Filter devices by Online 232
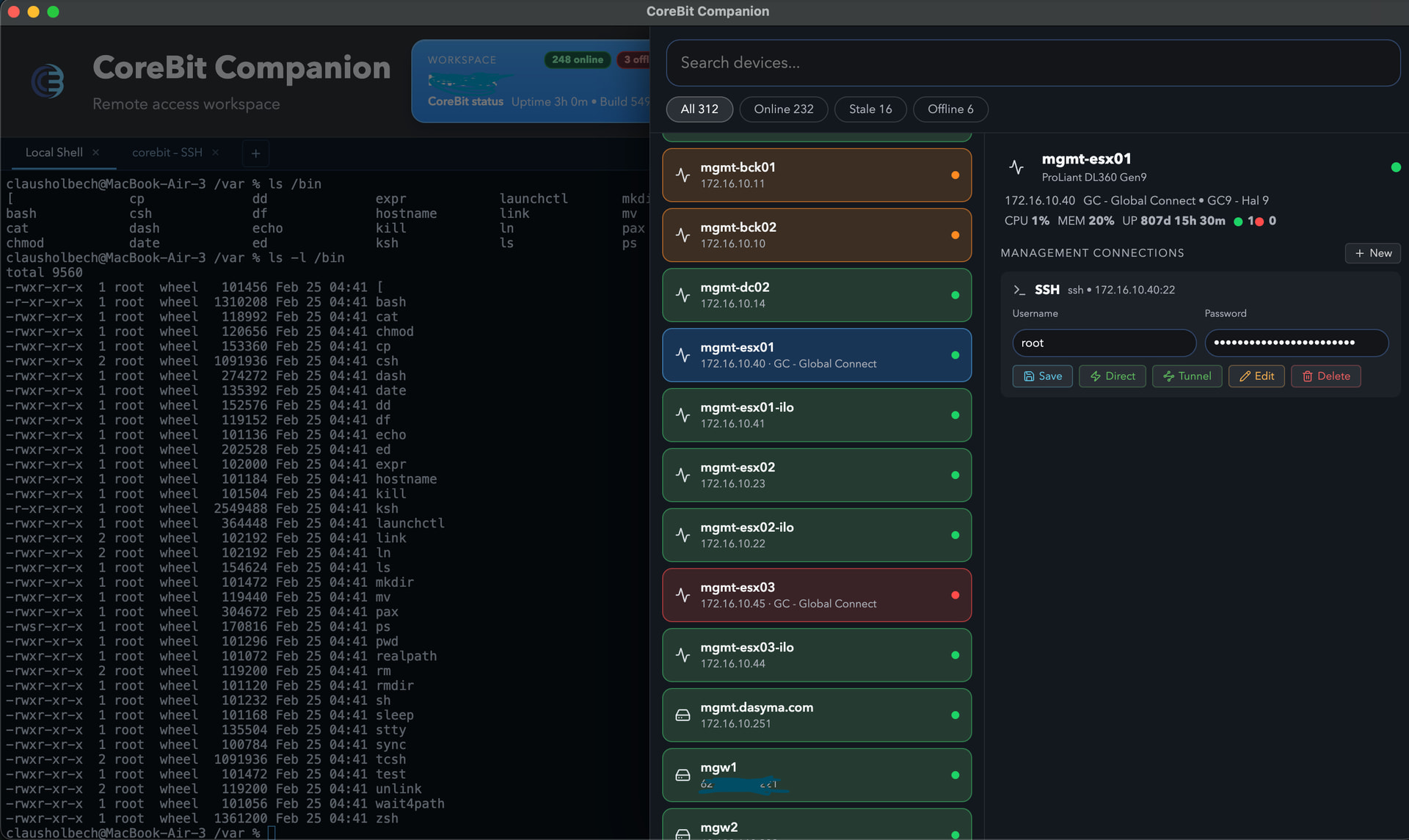The image size is (1409, 840). tap(784, 109)
